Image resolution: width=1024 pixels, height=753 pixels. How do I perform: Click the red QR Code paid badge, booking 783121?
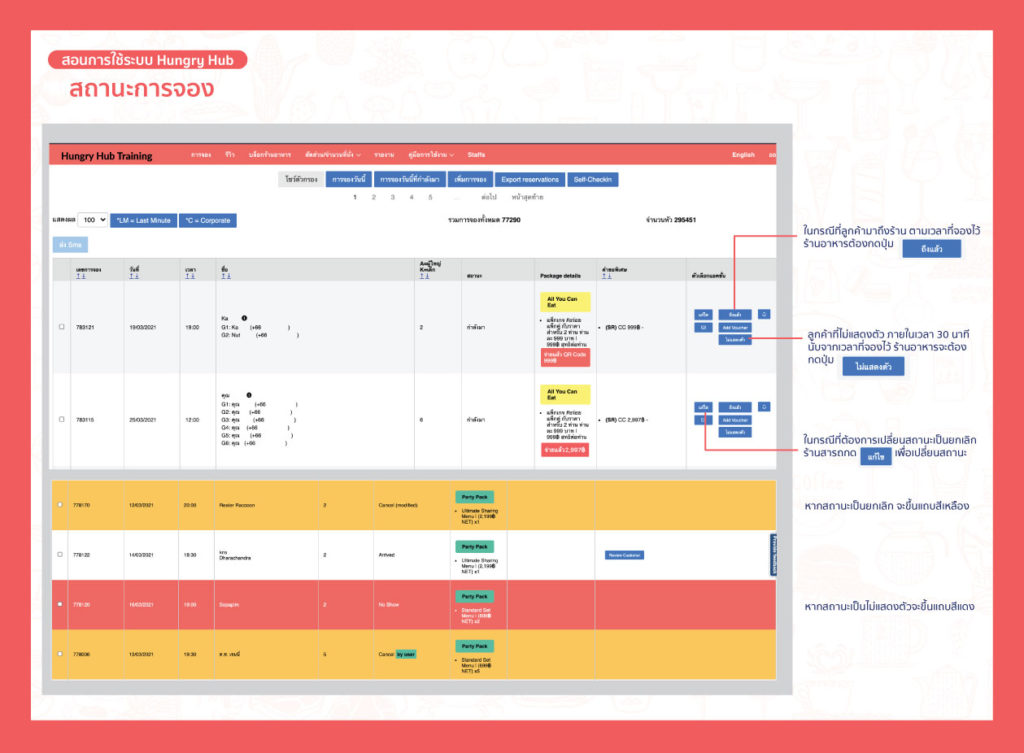click(x=566, y=357)
